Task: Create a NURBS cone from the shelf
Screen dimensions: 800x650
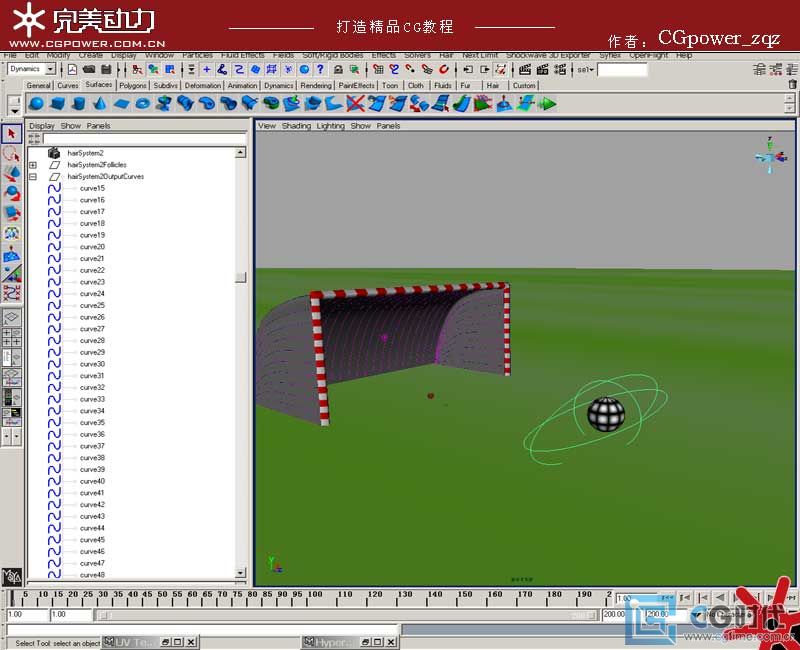Action: tap(100, 104)
